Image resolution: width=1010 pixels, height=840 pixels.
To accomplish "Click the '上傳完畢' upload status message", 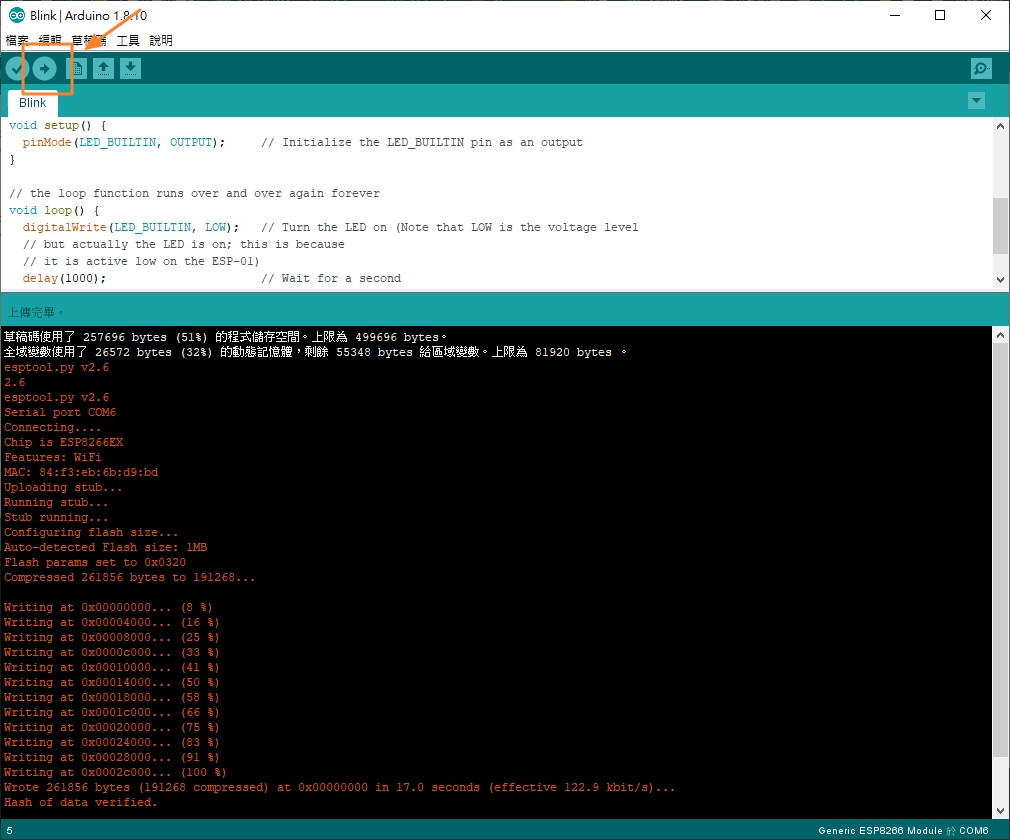I will click(x=35, y=312).
